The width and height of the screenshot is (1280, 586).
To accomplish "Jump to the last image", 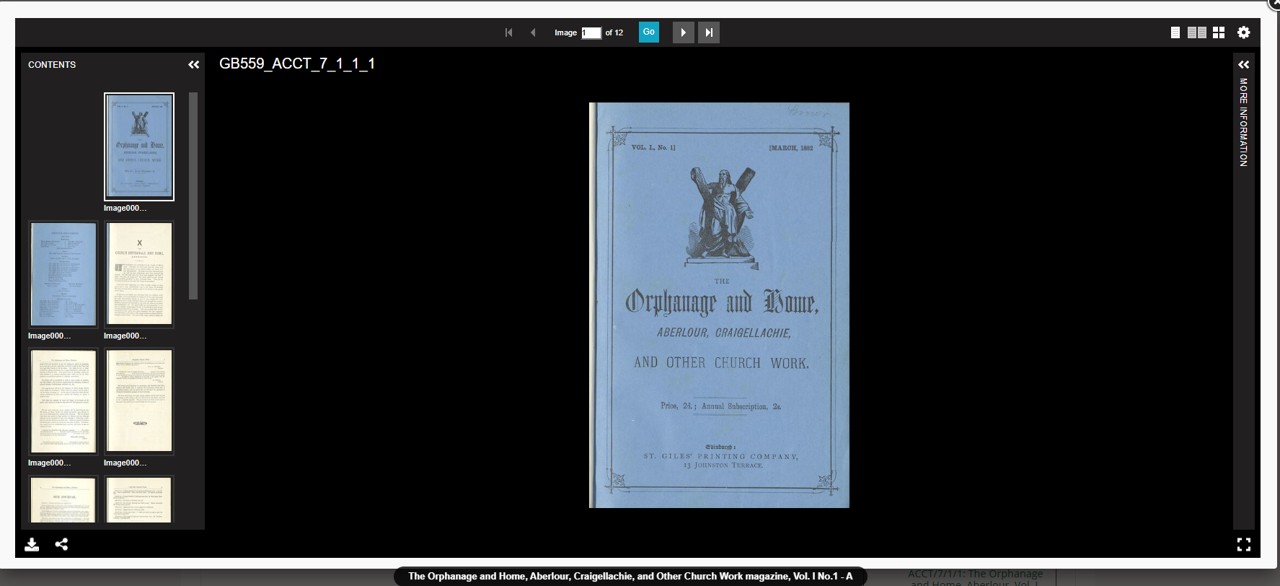I will point(709,33).
